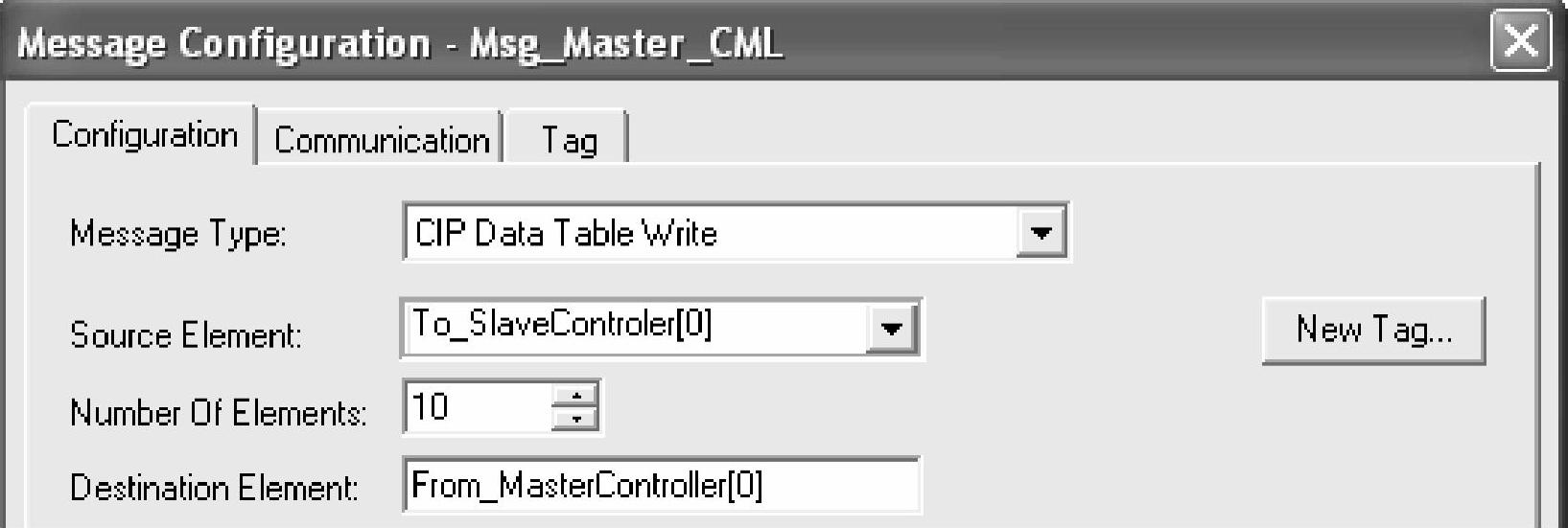This screenshot has width=1568, height=528.
Task: Click empty title bar area beside Msg_Master_CML
Action: point(1103,44)
